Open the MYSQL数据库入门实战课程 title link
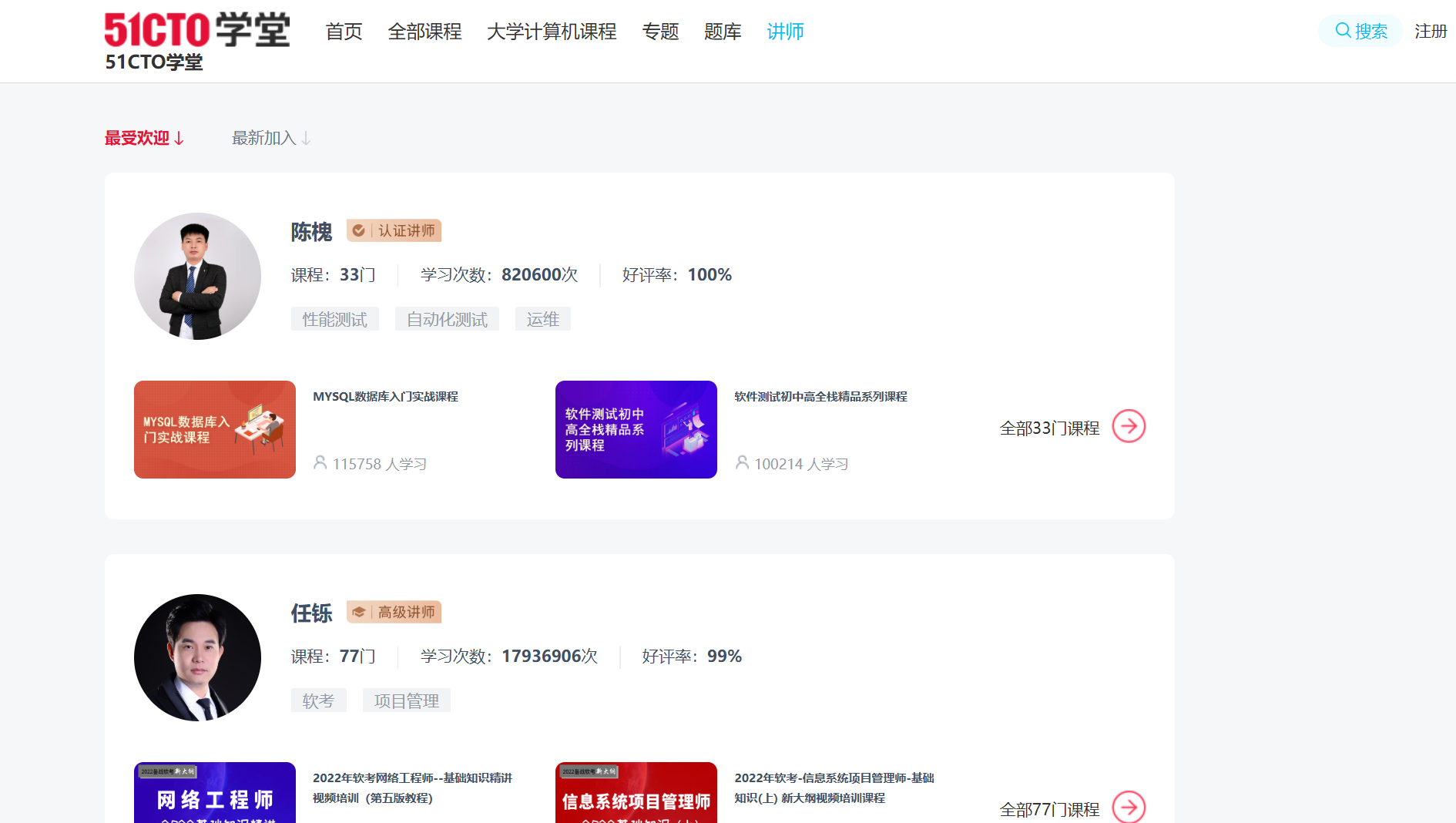 click(x=385, y=396)
